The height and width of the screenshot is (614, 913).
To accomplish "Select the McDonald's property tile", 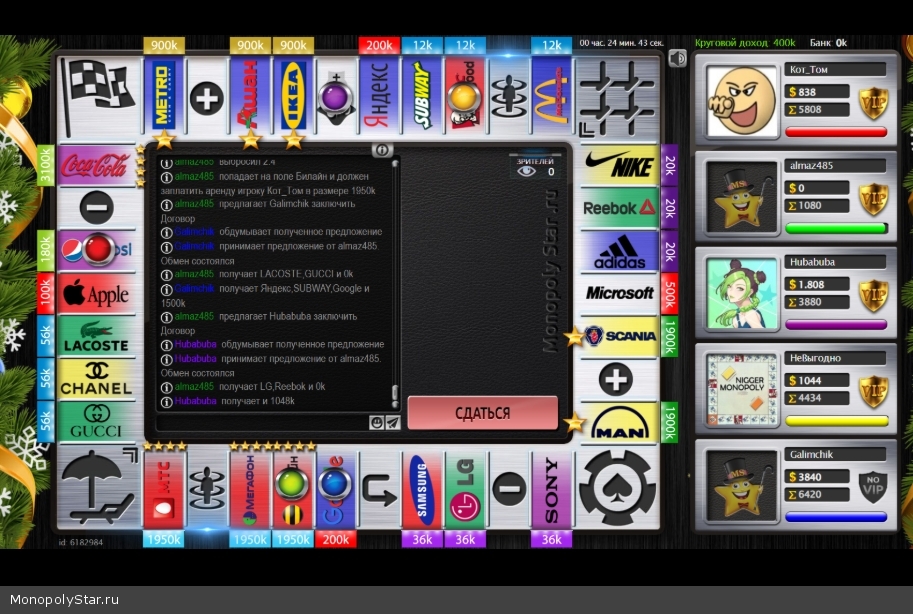I will (551, 96).
